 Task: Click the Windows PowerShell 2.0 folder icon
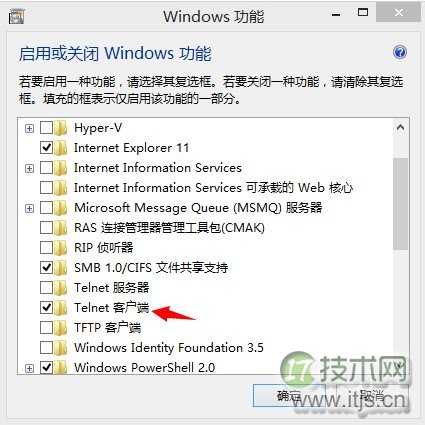61,368
